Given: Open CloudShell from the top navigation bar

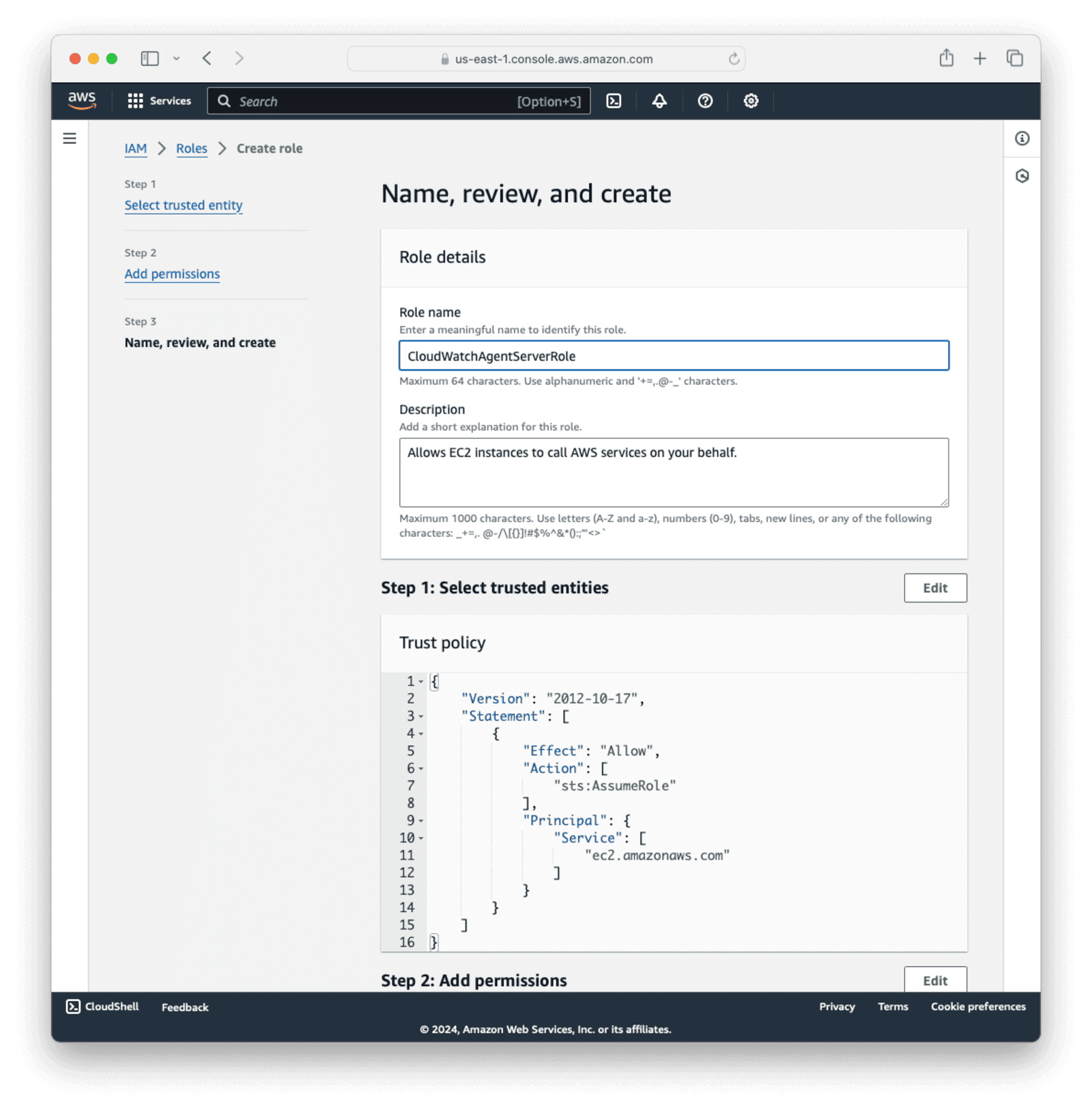Looking at the screenshot, I should 614,101.
